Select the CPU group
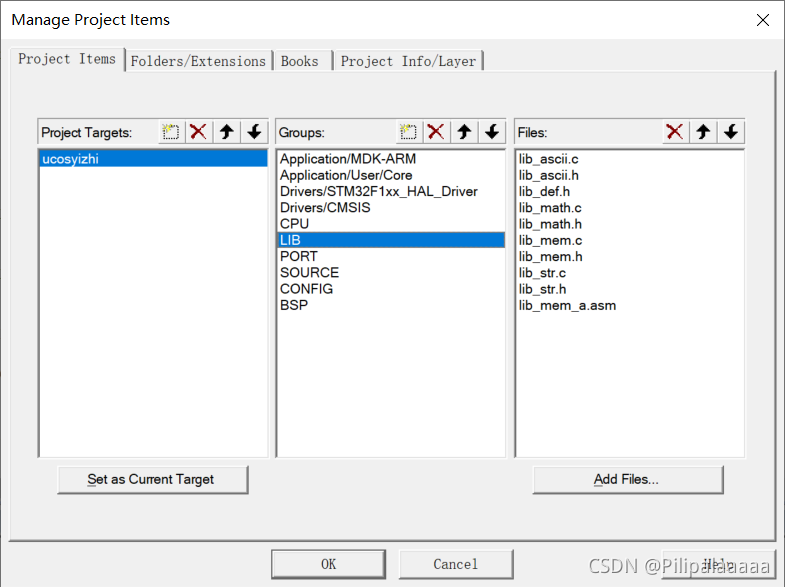 tap(391, 224)
